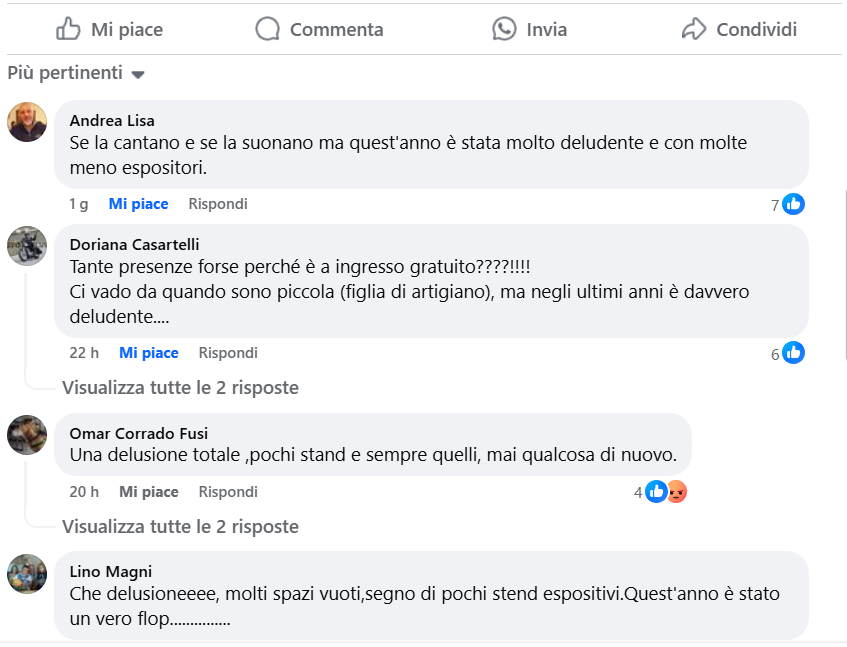Click the Commenta speech bubble icon
This screenshot has height=647, width=847.
pos(267,29)
